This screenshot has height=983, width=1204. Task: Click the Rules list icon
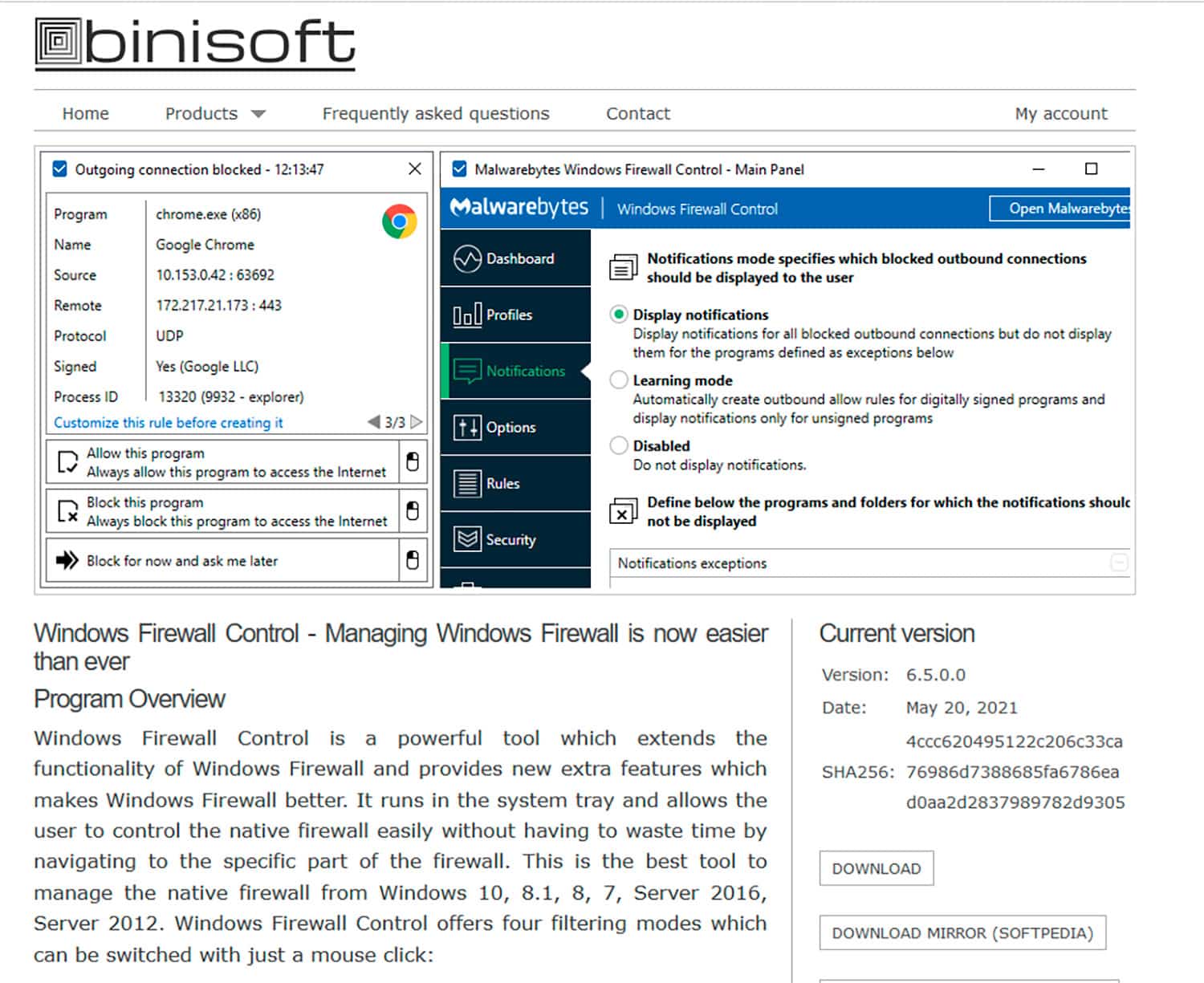click(467, 483)
